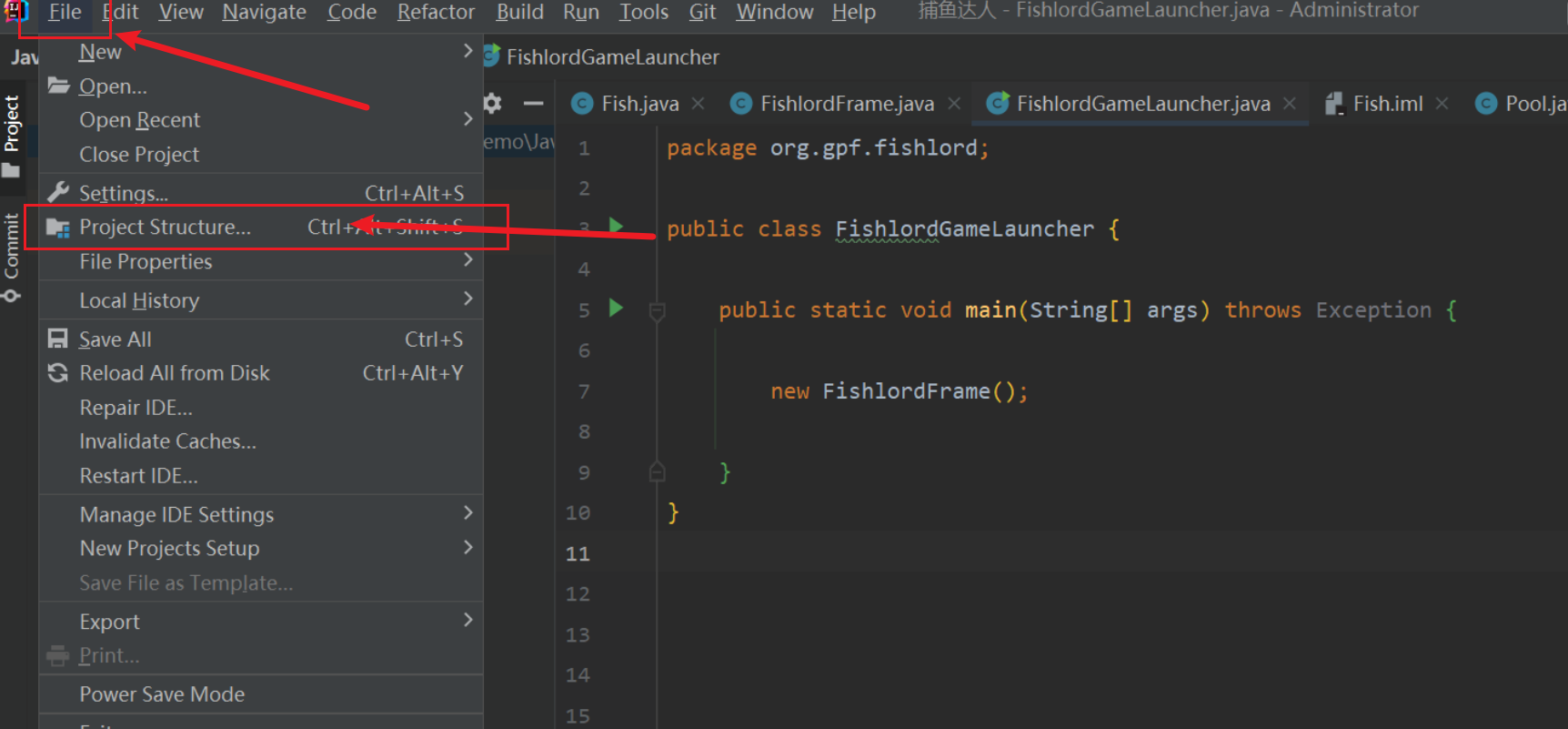Close the FishlordGameLauncher.java tab
The height and width of the screenshot is (729, 1568).
[x=1289, y=104]
